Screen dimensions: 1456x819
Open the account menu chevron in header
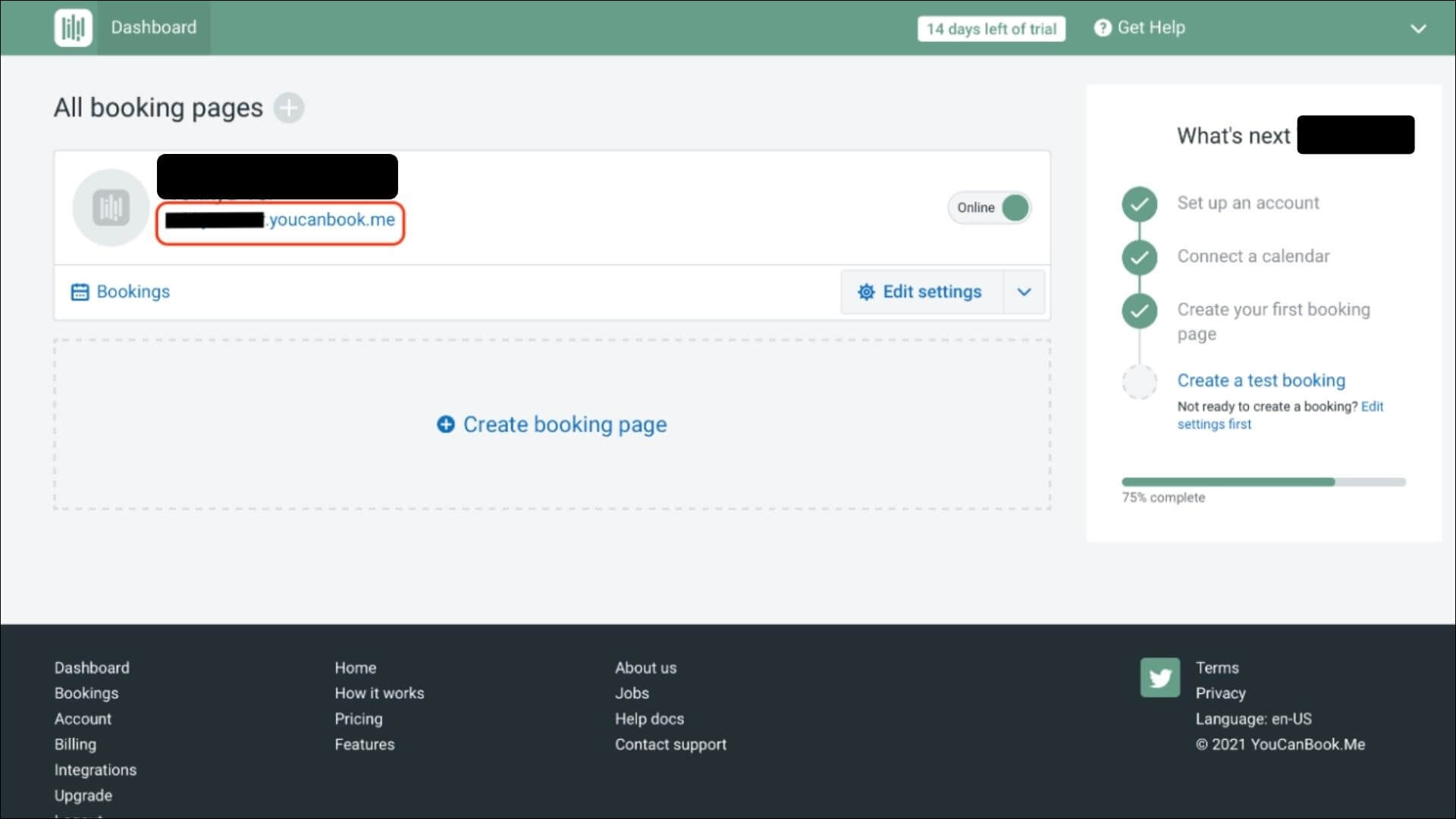pos(1418,29)
